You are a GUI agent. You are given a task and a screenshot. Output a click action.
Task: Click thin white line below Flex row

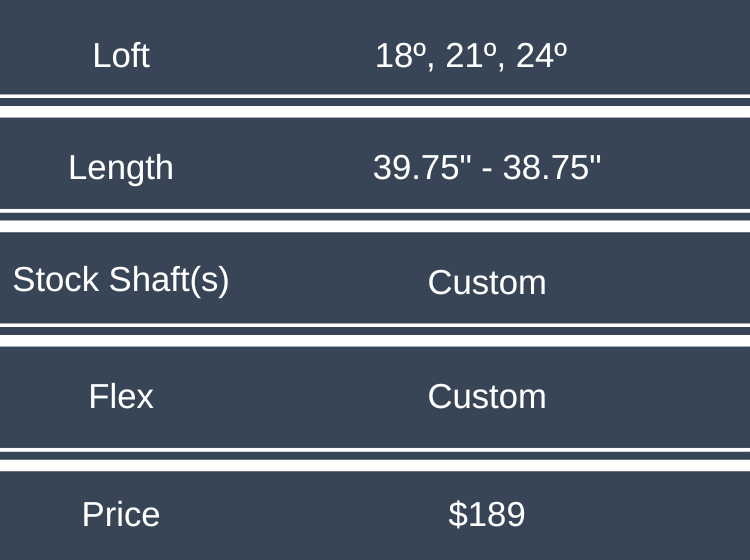[x=375, y=450]
